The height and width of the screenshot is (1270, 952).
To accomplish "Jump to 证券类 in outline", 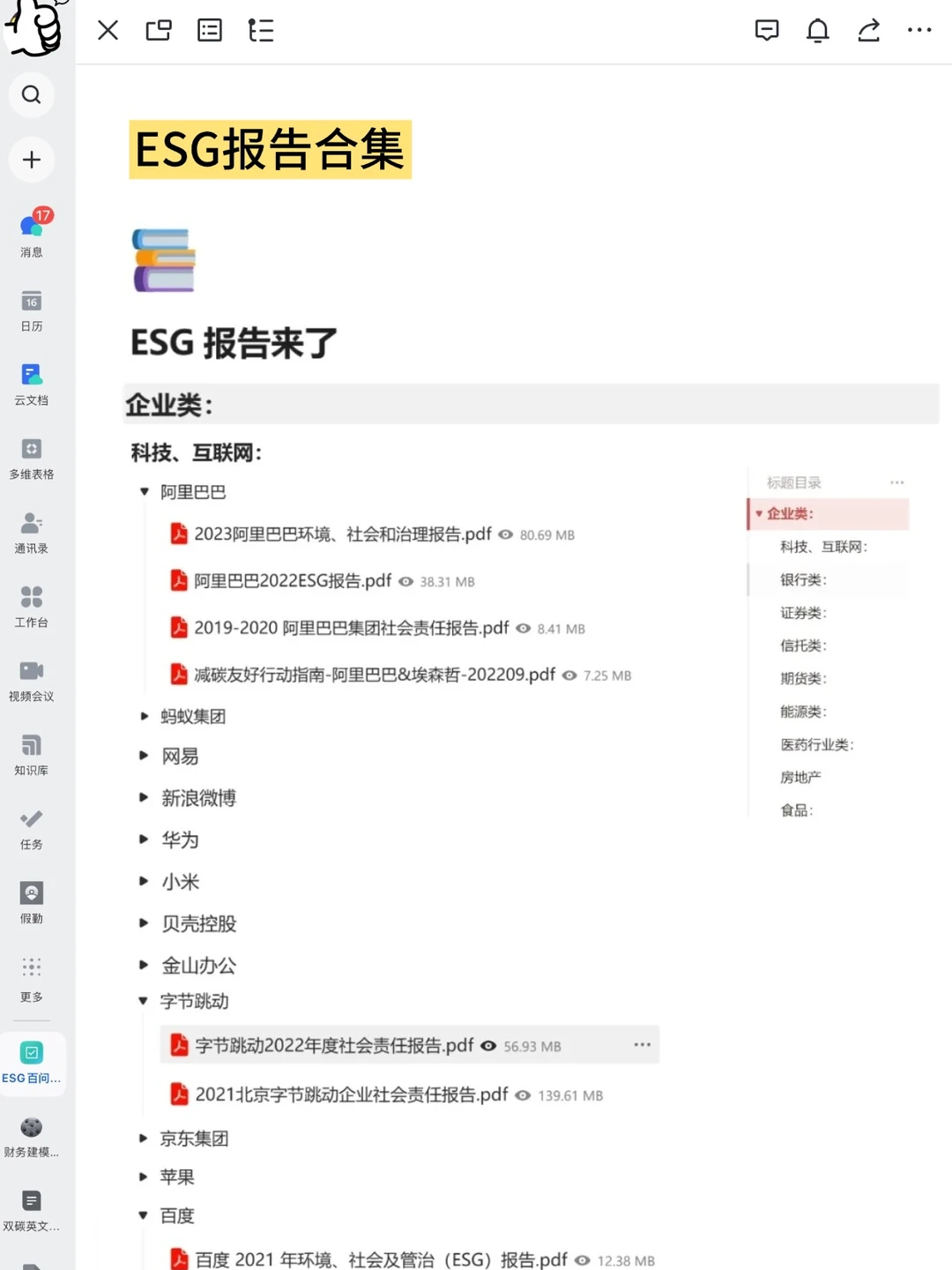I will click(x=803, y=613).
